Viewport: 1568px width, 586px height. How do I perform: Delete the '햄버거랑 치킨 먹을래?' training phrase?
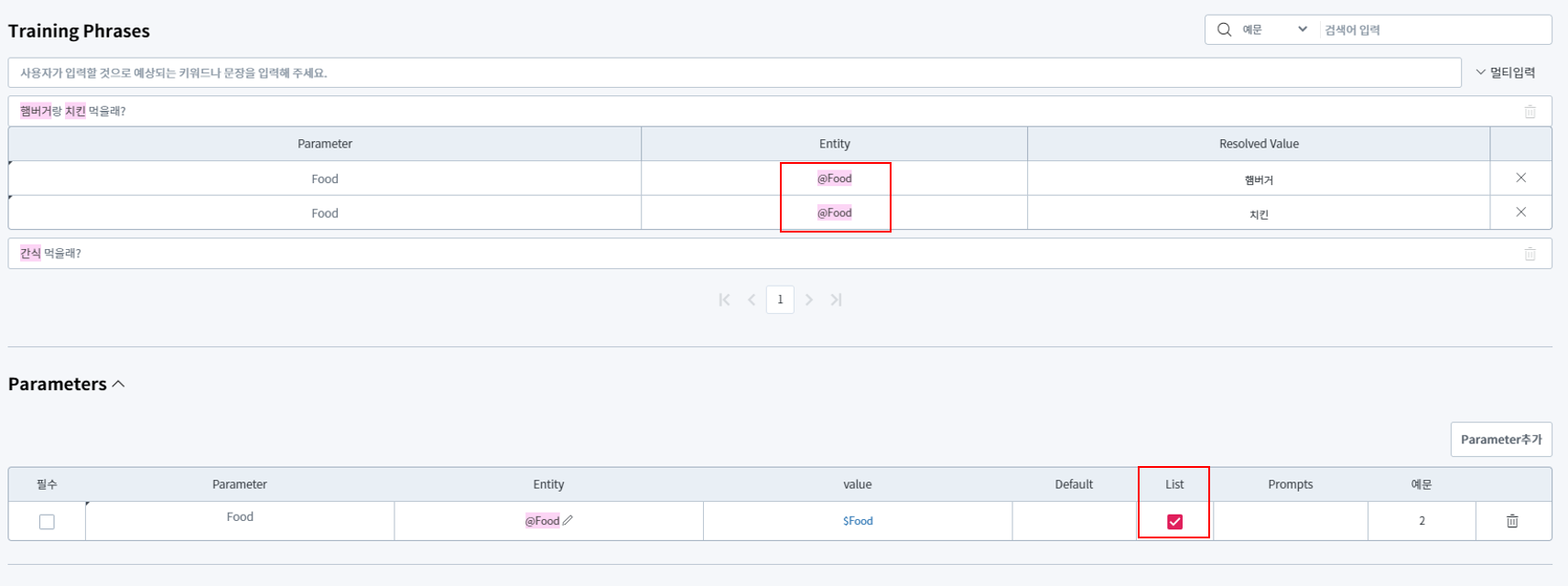point(1530,112)
